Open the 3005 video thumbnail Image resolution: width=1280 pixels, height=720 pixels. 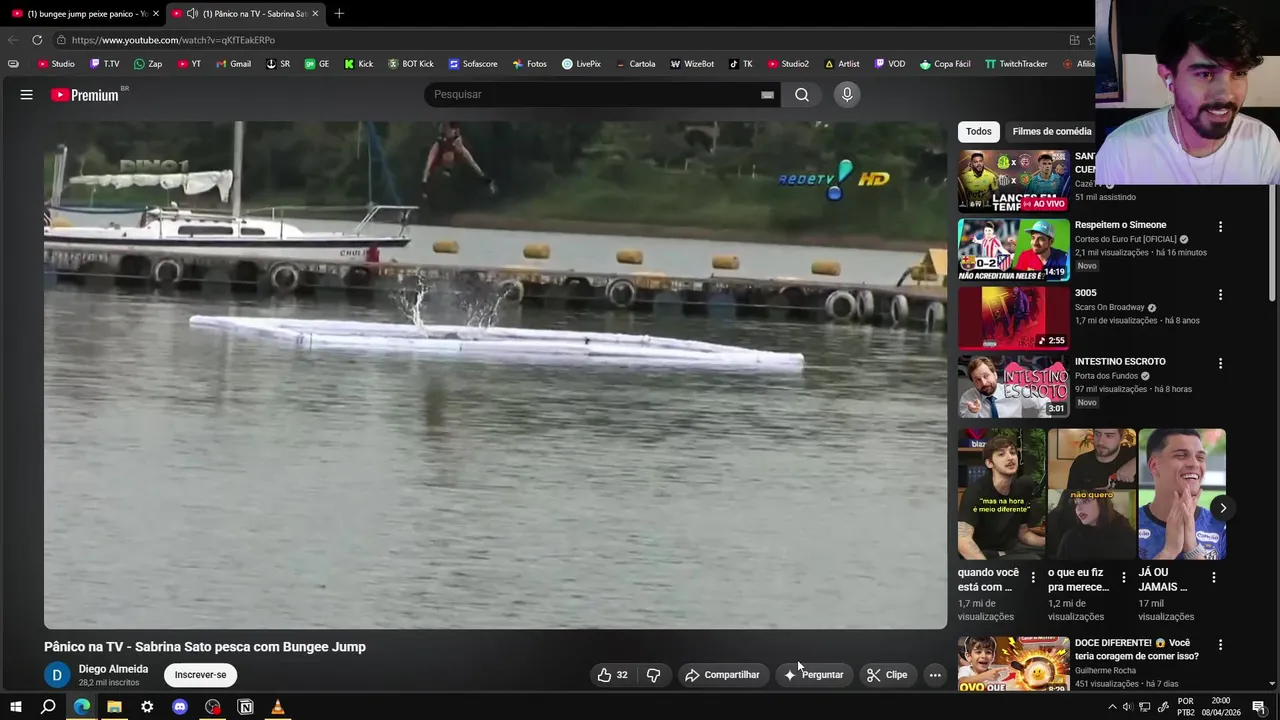click(1014, 318)
